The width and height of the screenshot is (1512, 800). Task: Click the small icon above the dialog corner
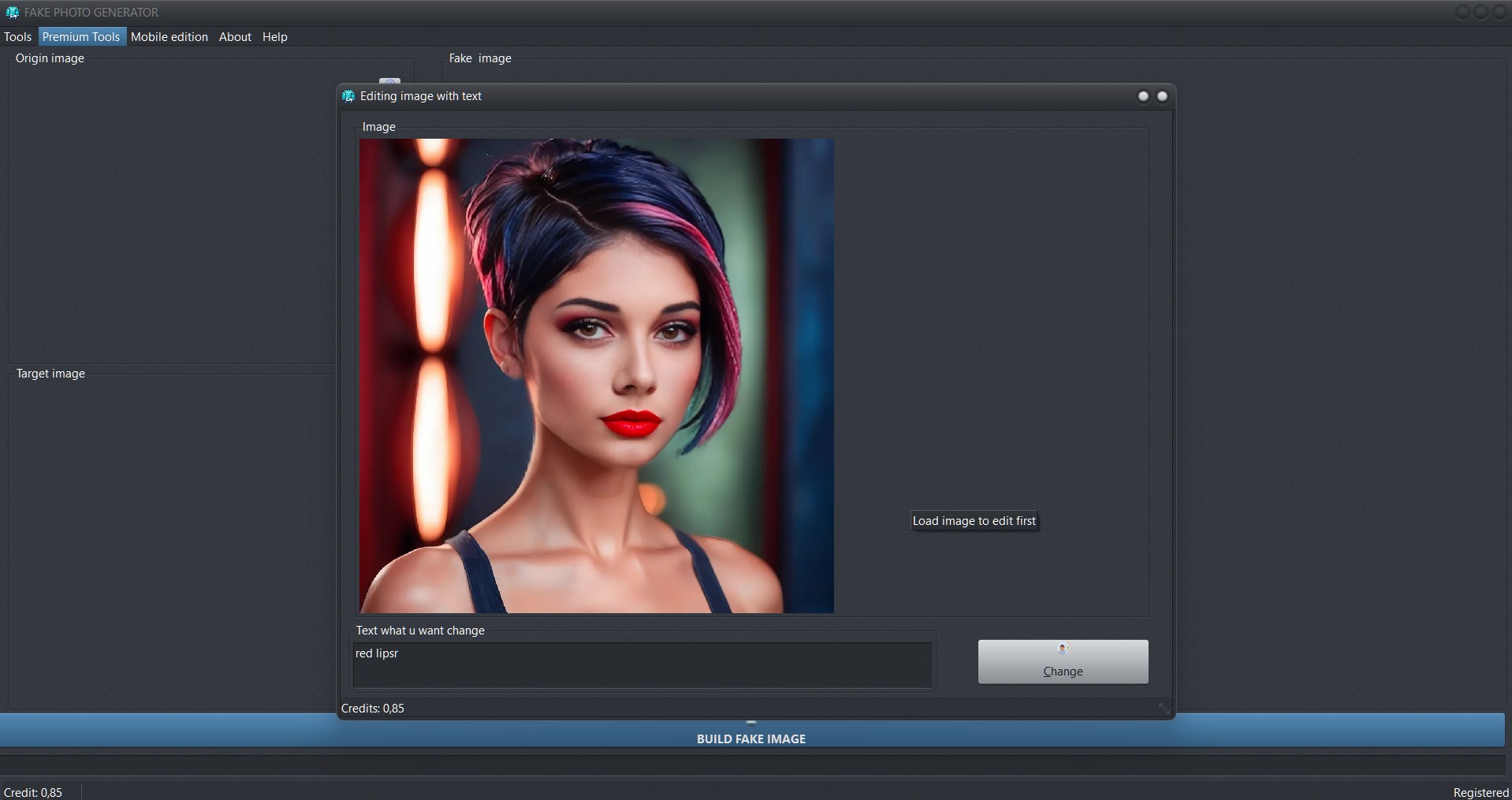tap(389, 81)
